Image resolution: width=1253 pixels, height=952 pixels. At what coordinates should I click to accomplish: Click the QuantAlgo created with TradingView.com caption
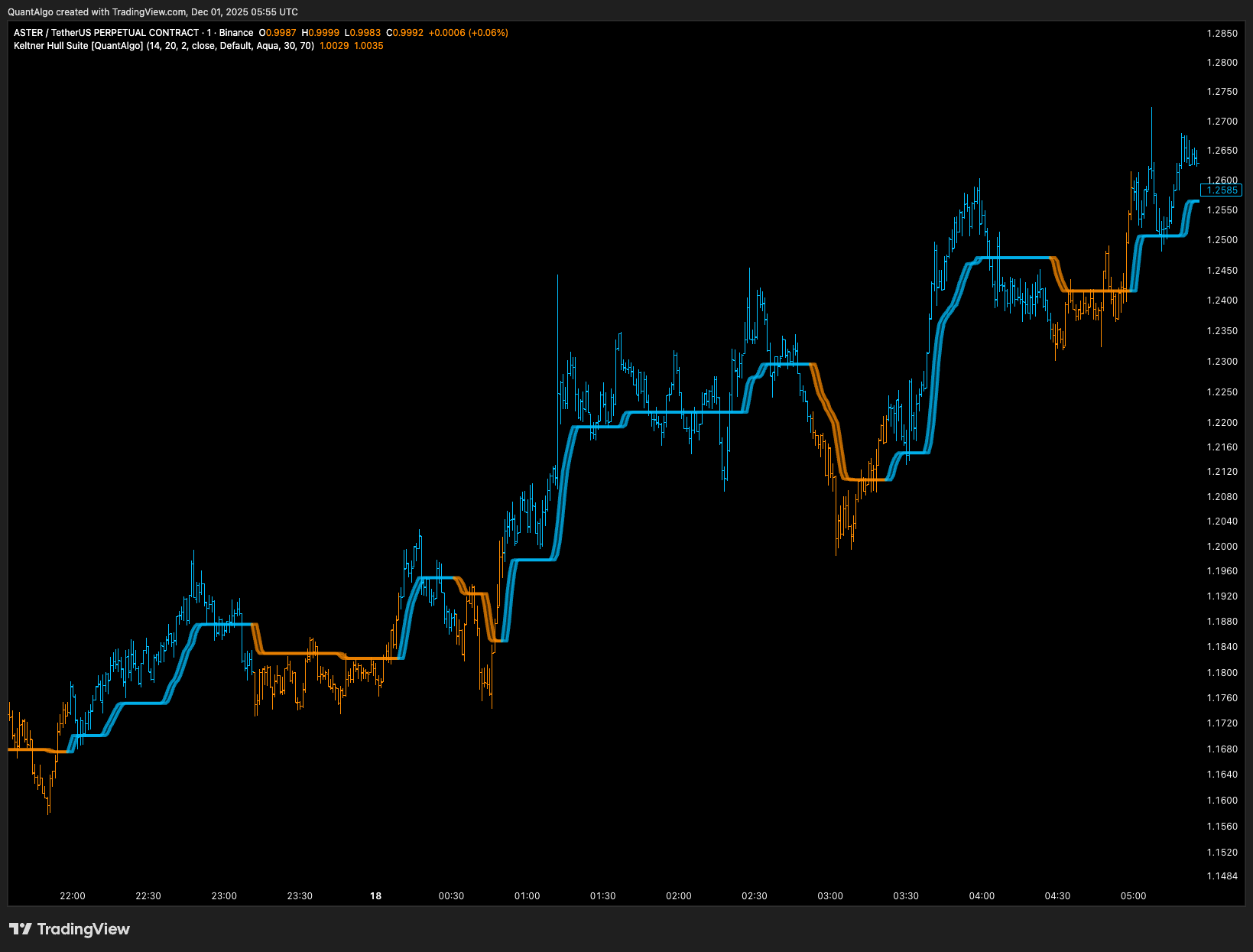153,12
